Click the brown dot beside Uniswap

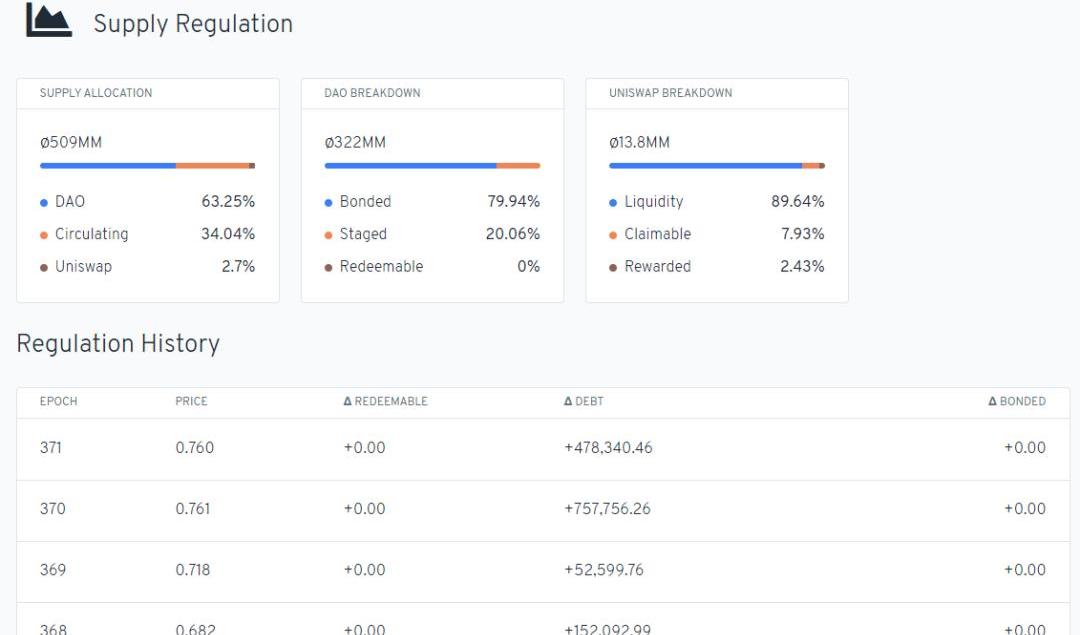pos(44,267)
